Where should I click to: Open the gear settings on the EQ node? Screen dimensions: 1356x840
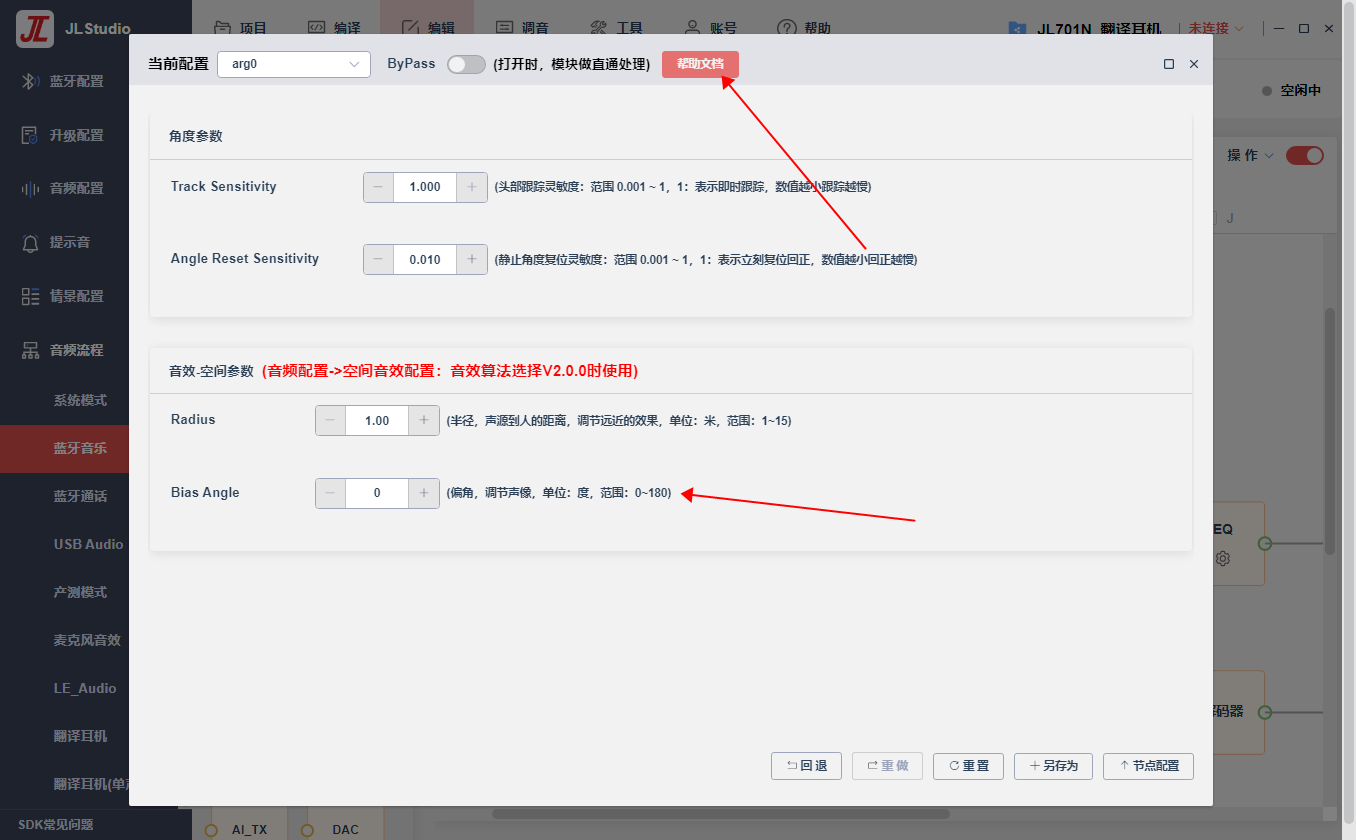1222,559
